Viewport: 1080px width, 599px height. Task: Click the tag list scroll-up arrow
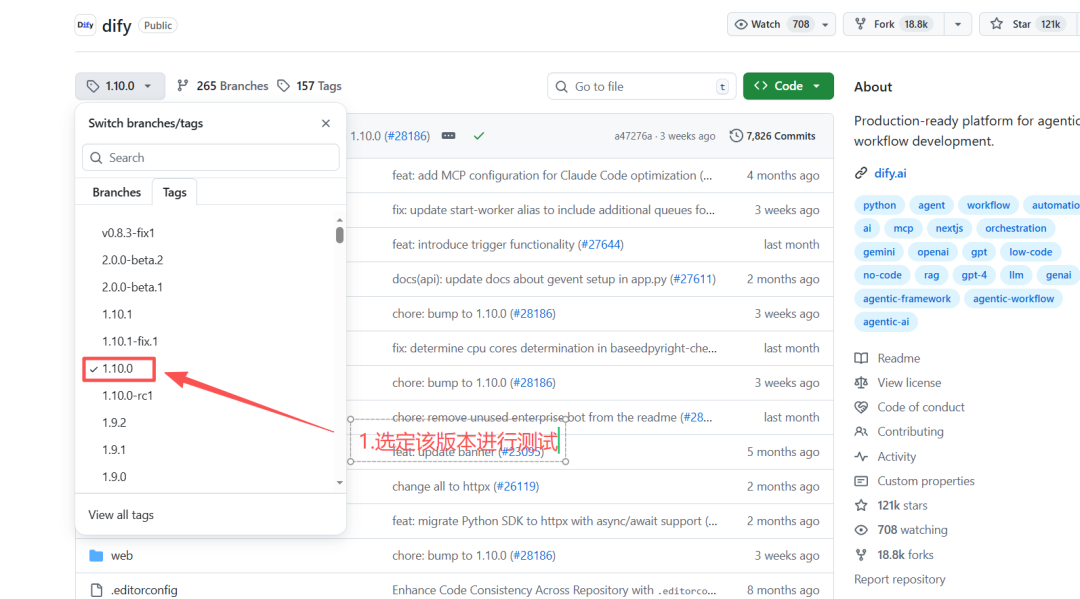point(340,220)
